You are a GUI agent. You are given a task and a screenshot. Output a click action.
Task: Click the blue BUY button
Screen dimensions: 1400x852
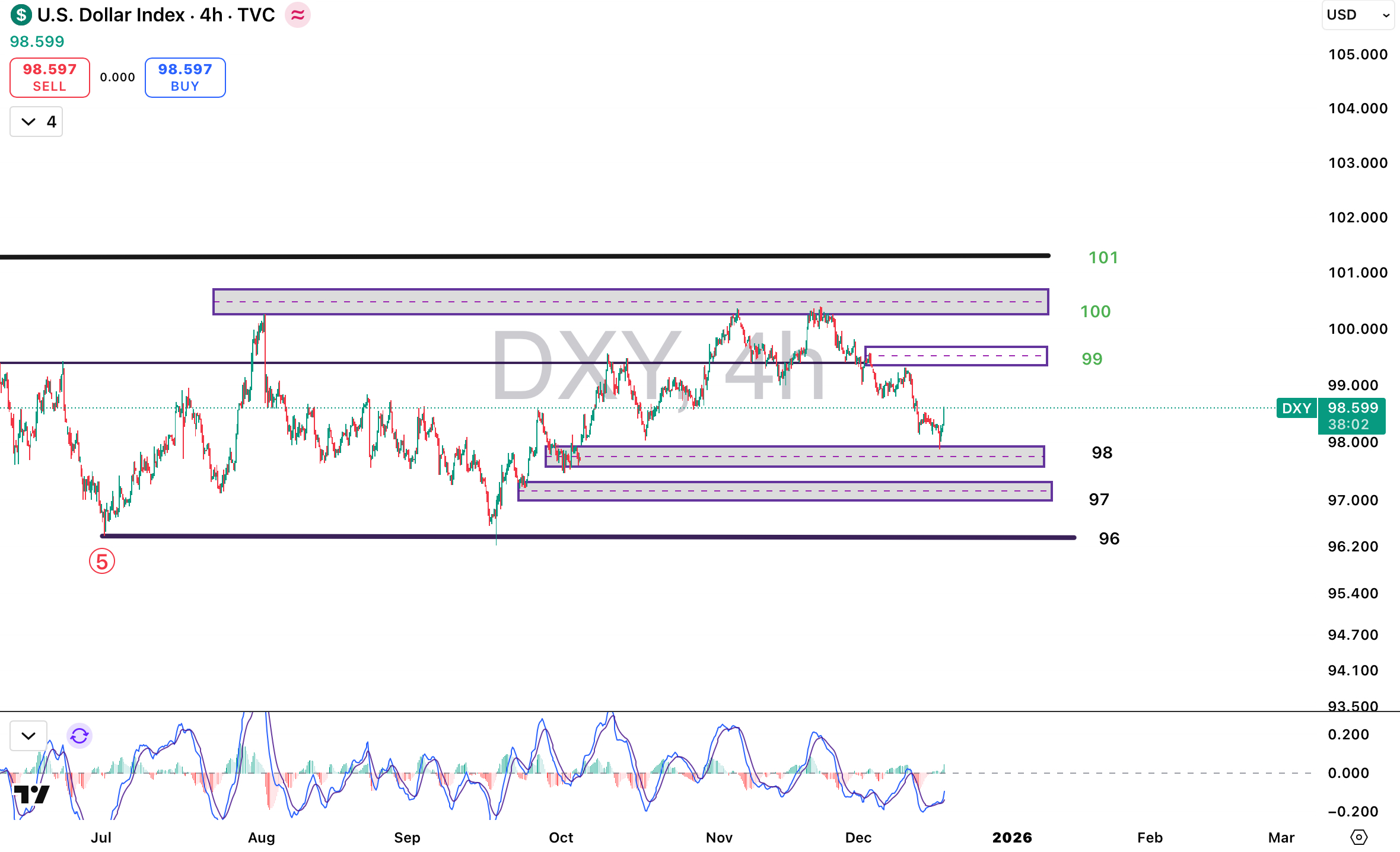click(184, 77)
